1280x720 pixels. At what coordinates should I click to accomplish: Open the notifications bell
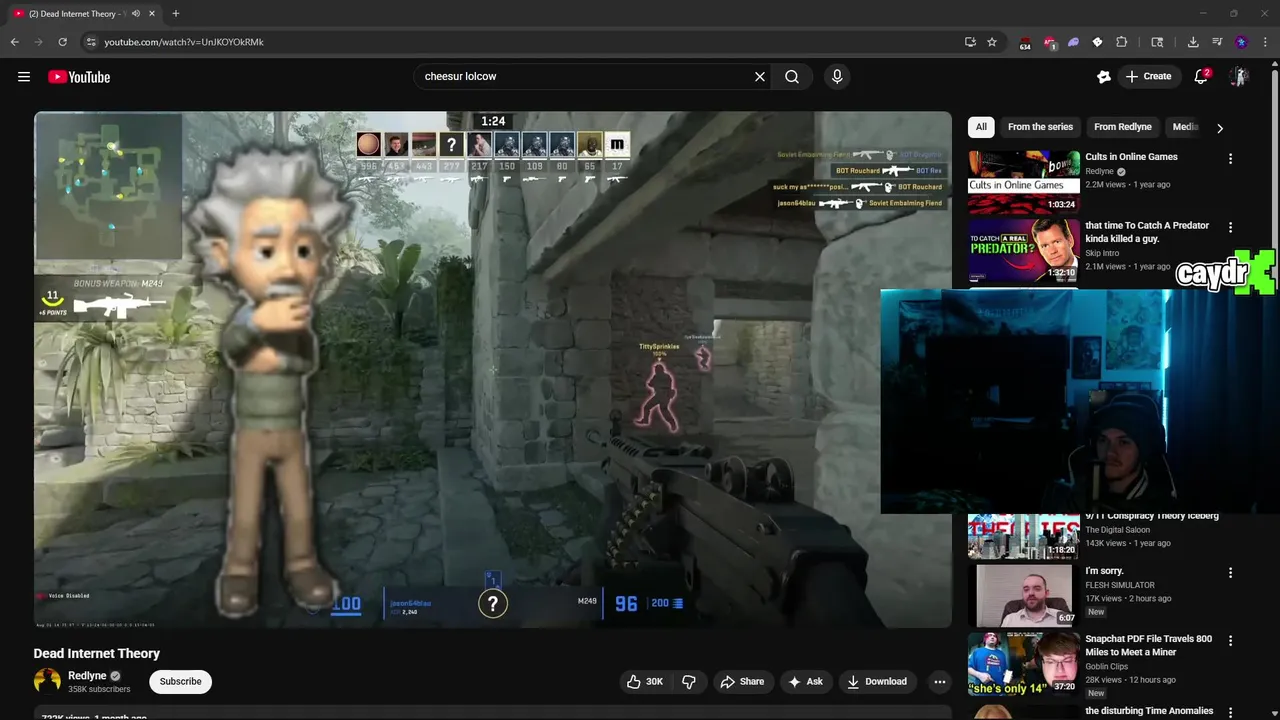1202,76
